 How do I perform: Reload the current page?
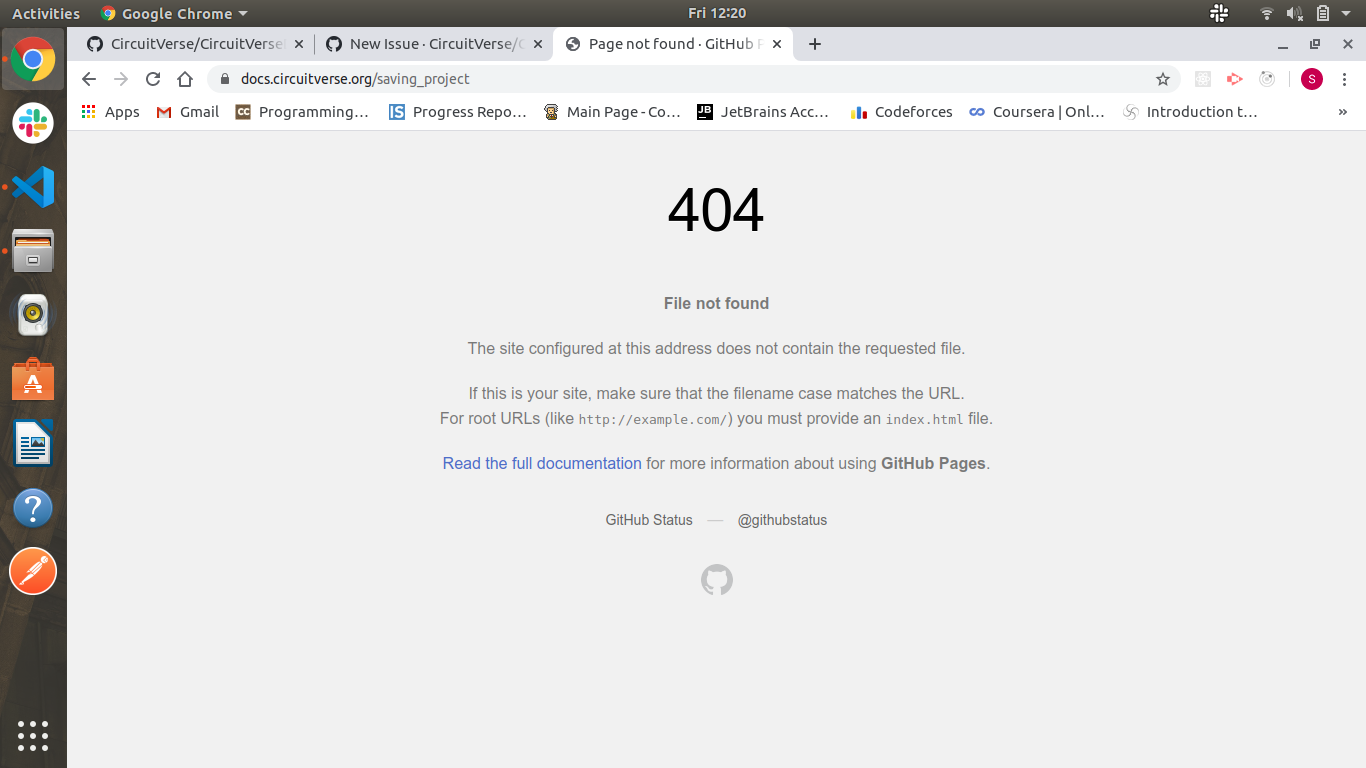point(152,78)
